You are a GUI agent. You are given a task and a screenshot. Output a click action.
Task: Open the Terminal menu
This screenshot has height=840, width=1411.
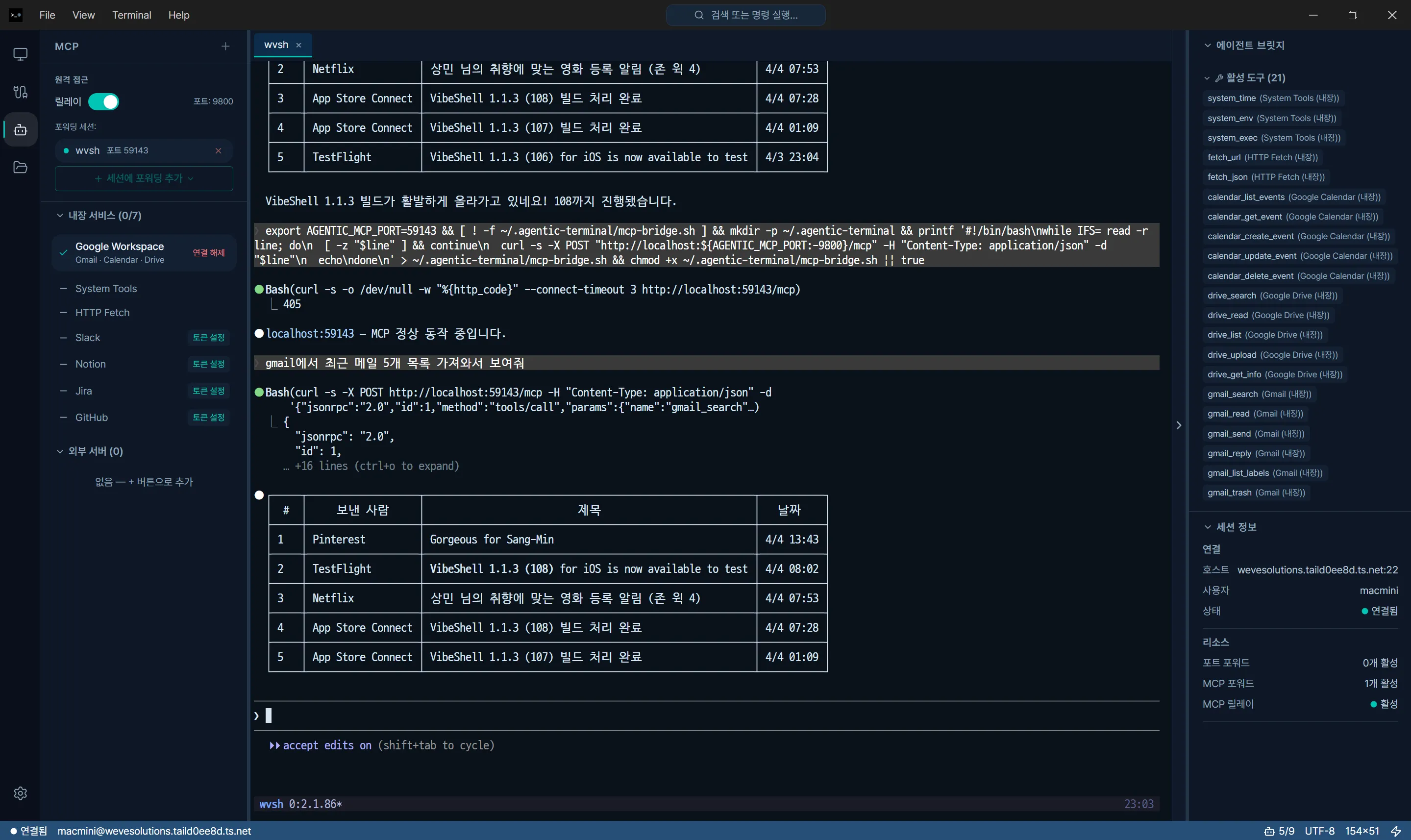[131, 15]
